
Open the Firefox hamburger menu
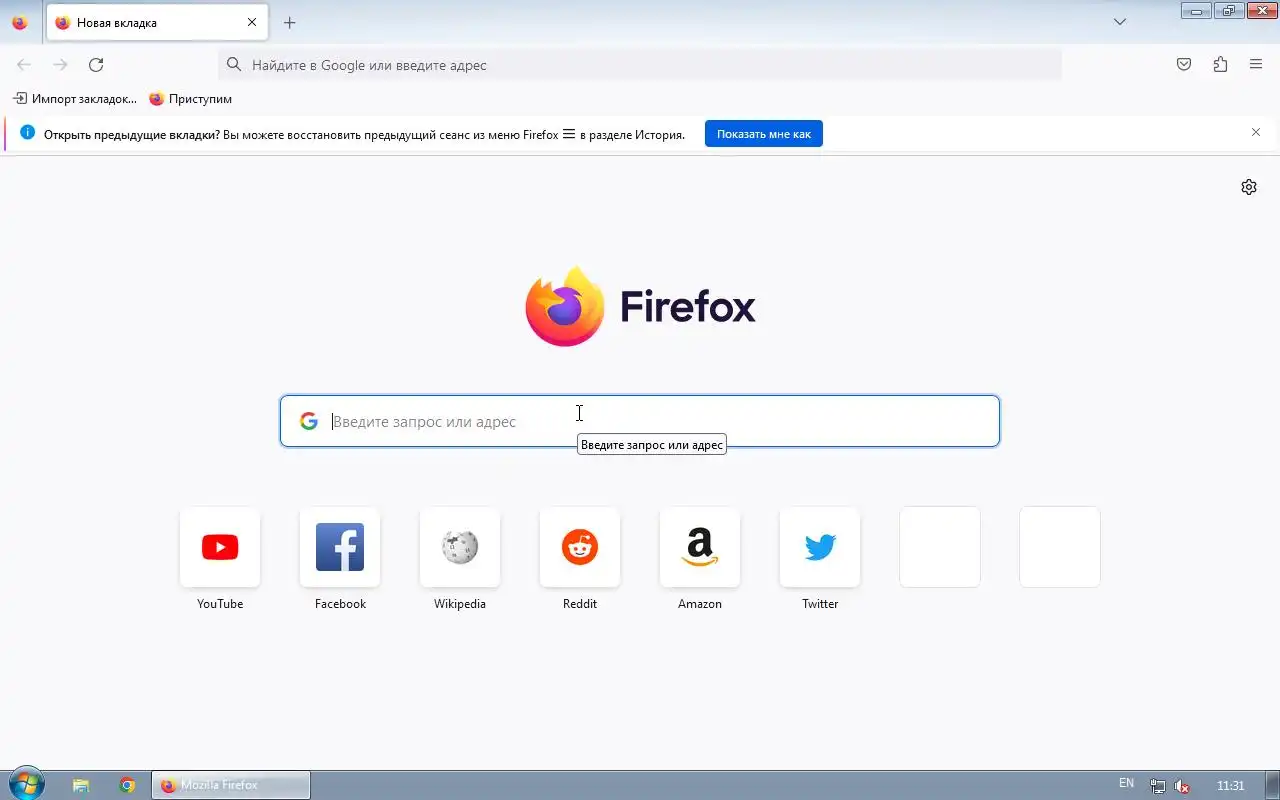point(1256,65)
